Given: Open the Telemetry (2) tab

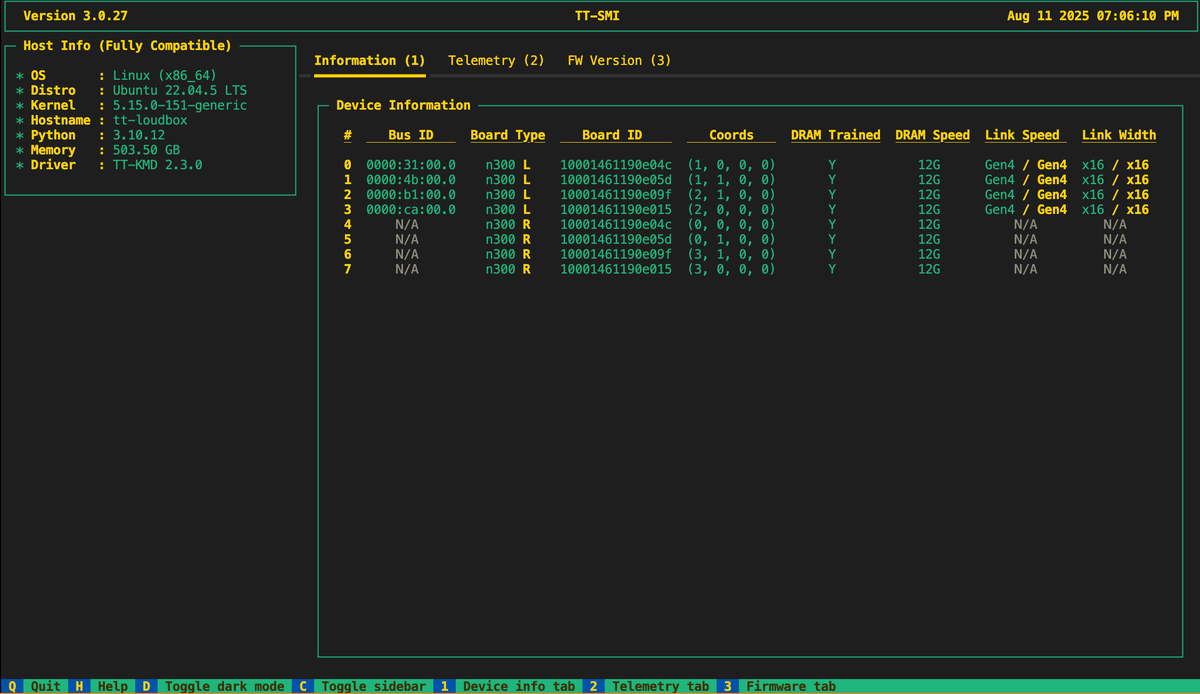Looking at the screenshot, I should 496,60.
